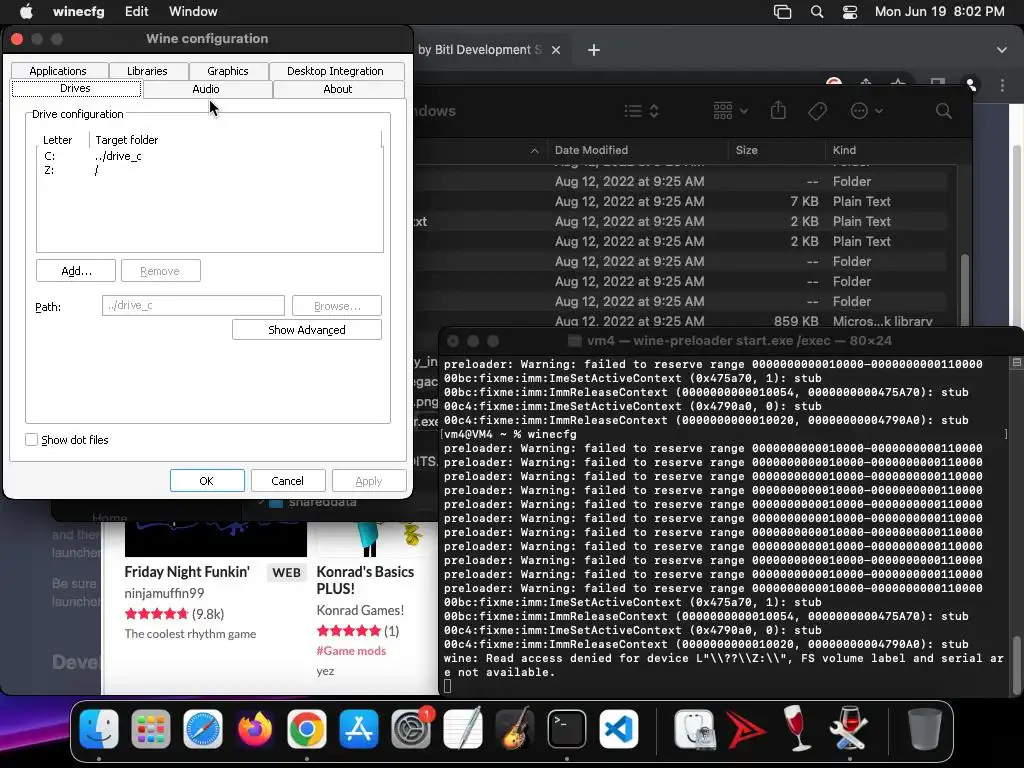
Task: Click the Apply button
Action: coord(369,481)
